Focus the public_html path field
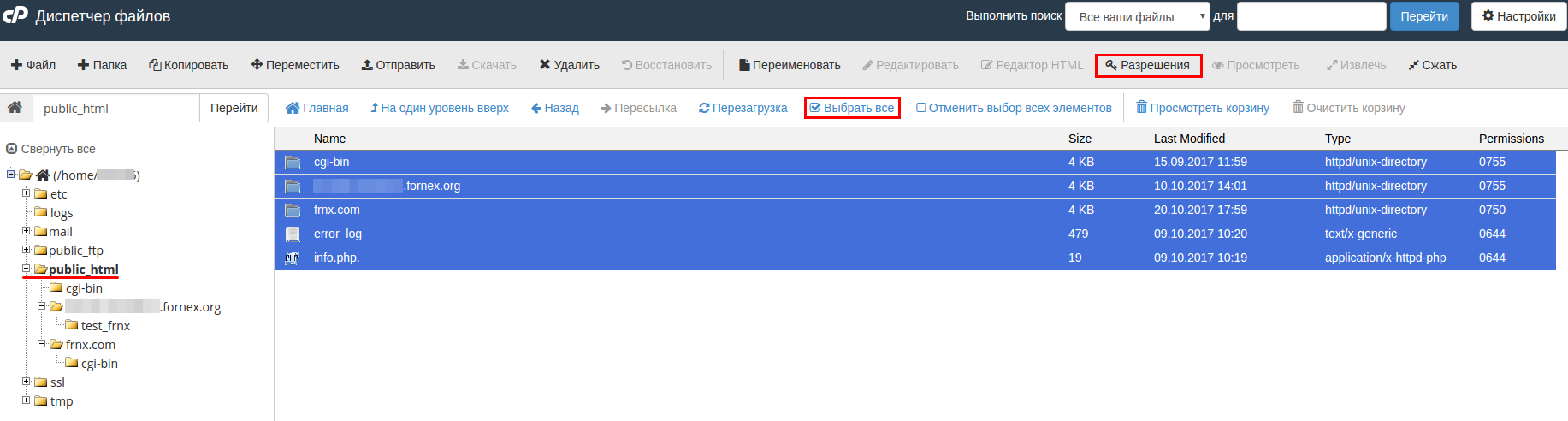 point(115,108)
